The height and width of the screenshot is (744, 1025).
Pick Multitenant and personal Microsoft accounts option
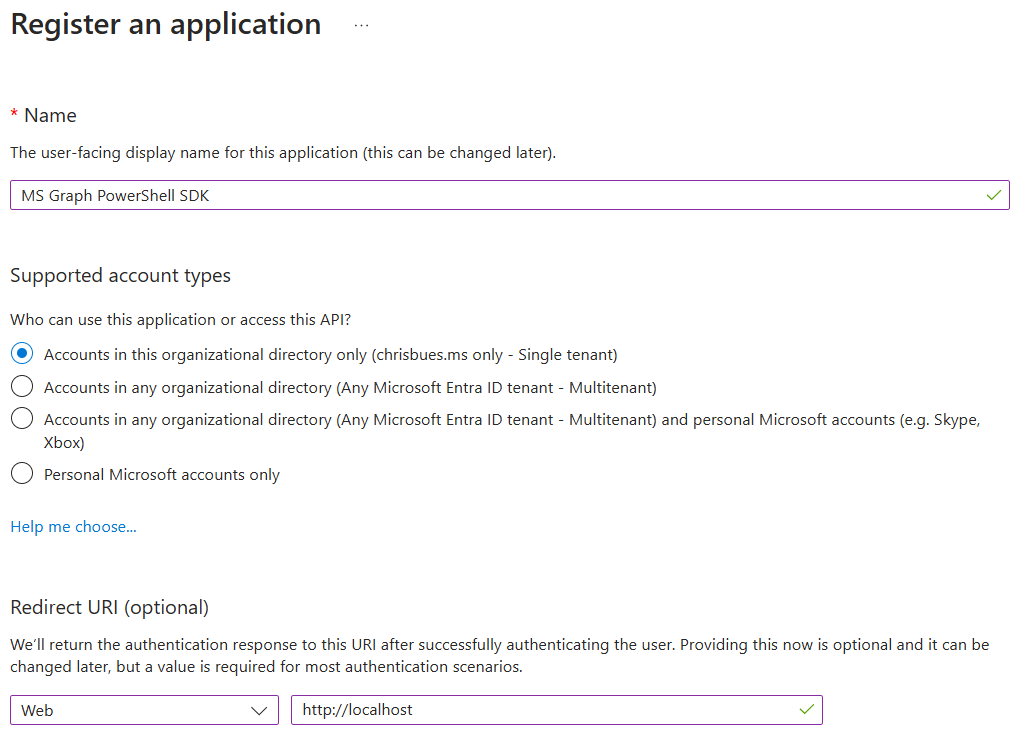click(x=22, y=419)
